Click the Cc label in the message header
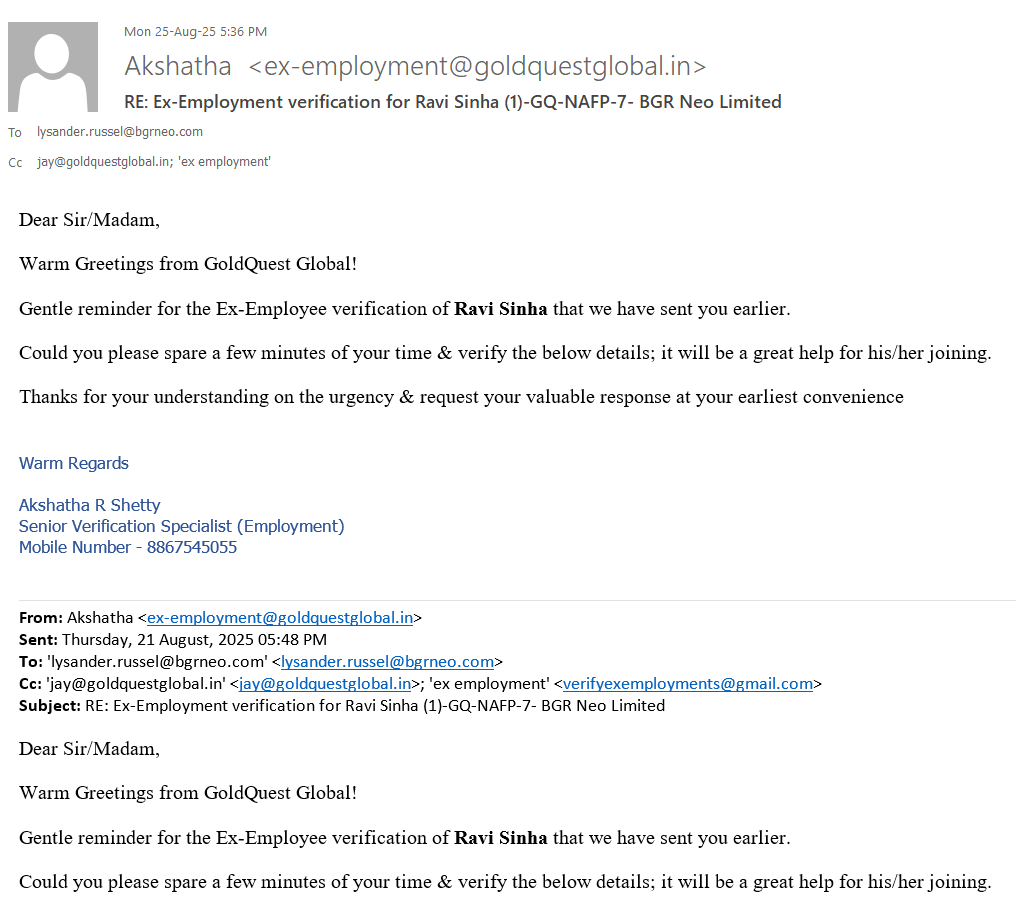Screen dimensions: 1016x900 [x=15, y=163]
